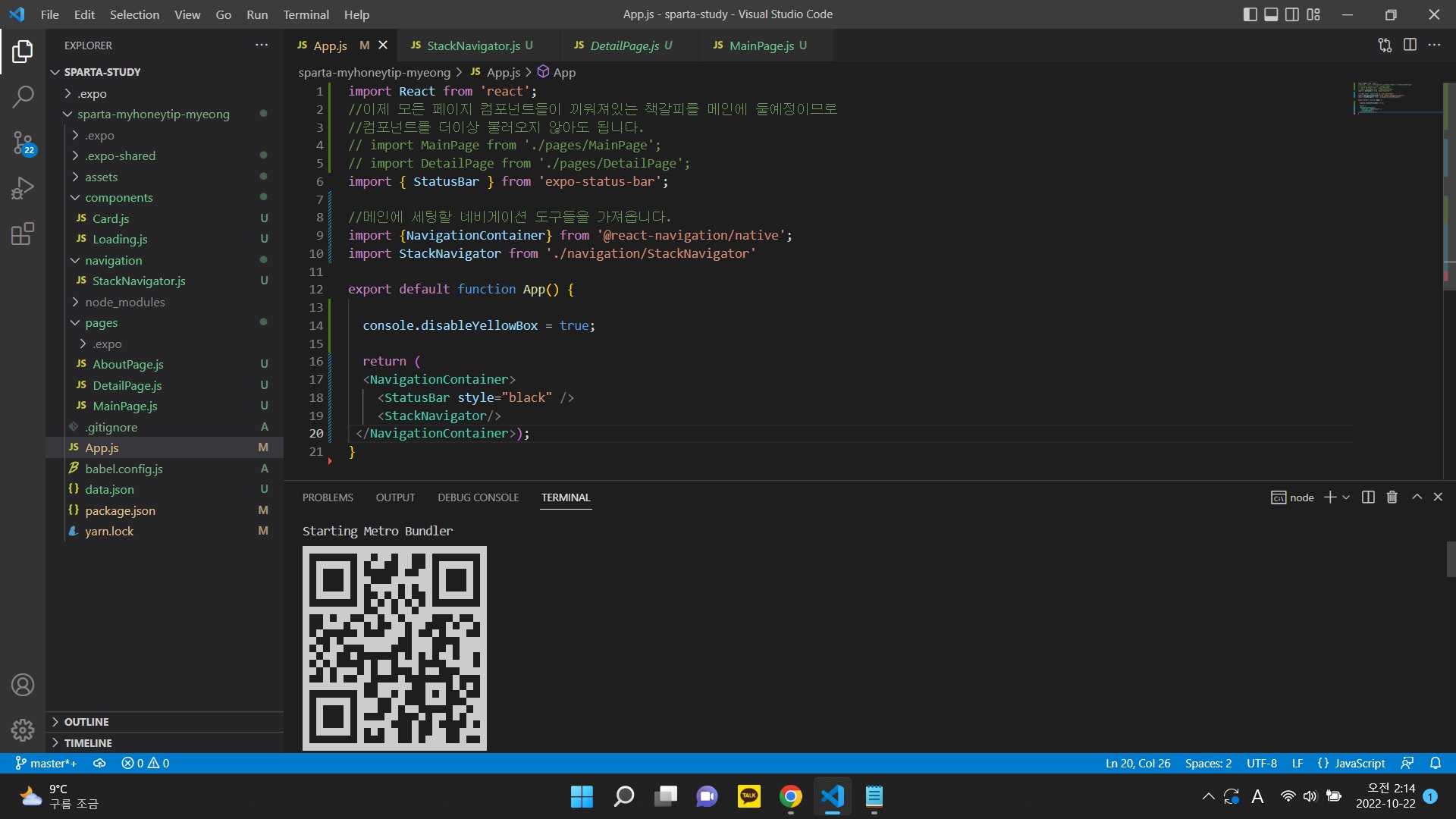The width and height of the screenshot is (1456, 819).
Task: Open Google Chrome from the taskbar
Action: coord(790,796)
